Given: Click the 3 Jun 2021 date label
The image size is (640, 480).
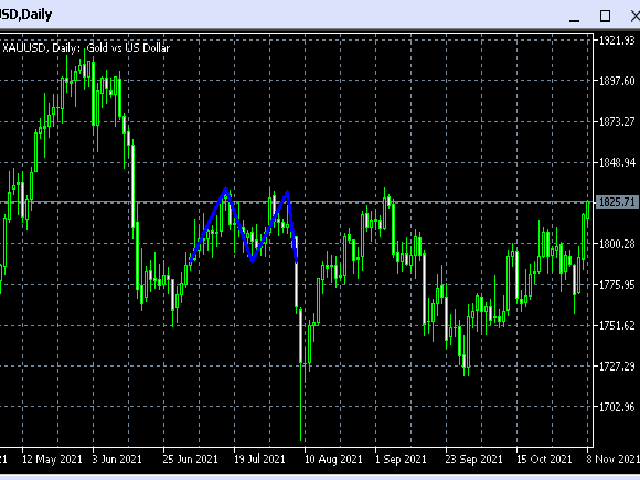Looking at the screenshot, I should (113, 459).
